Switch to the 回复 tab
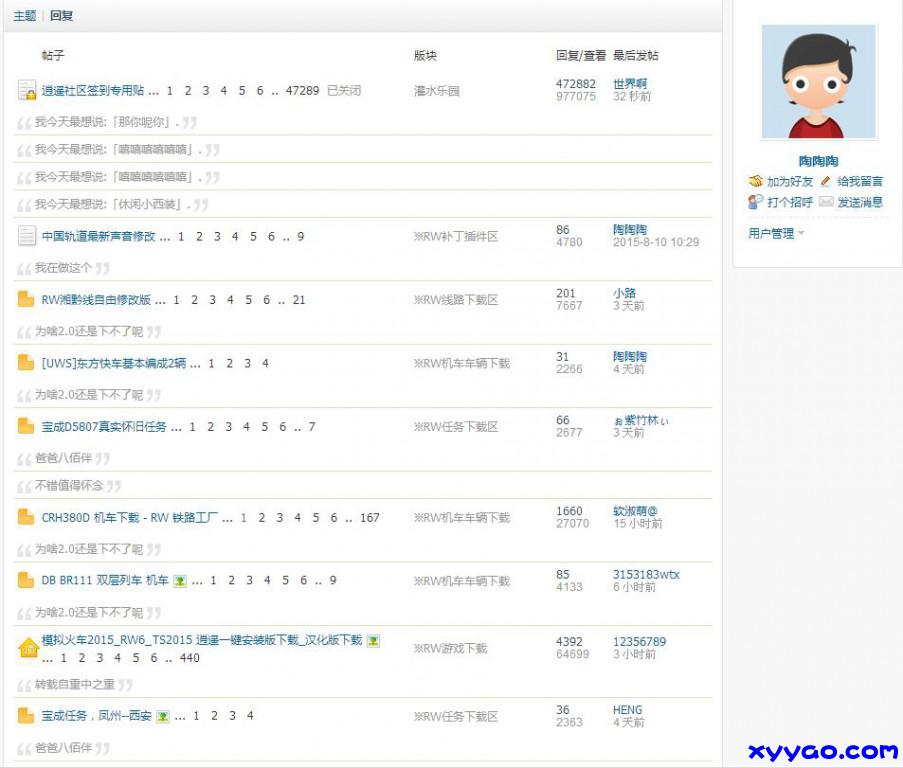 61,16
